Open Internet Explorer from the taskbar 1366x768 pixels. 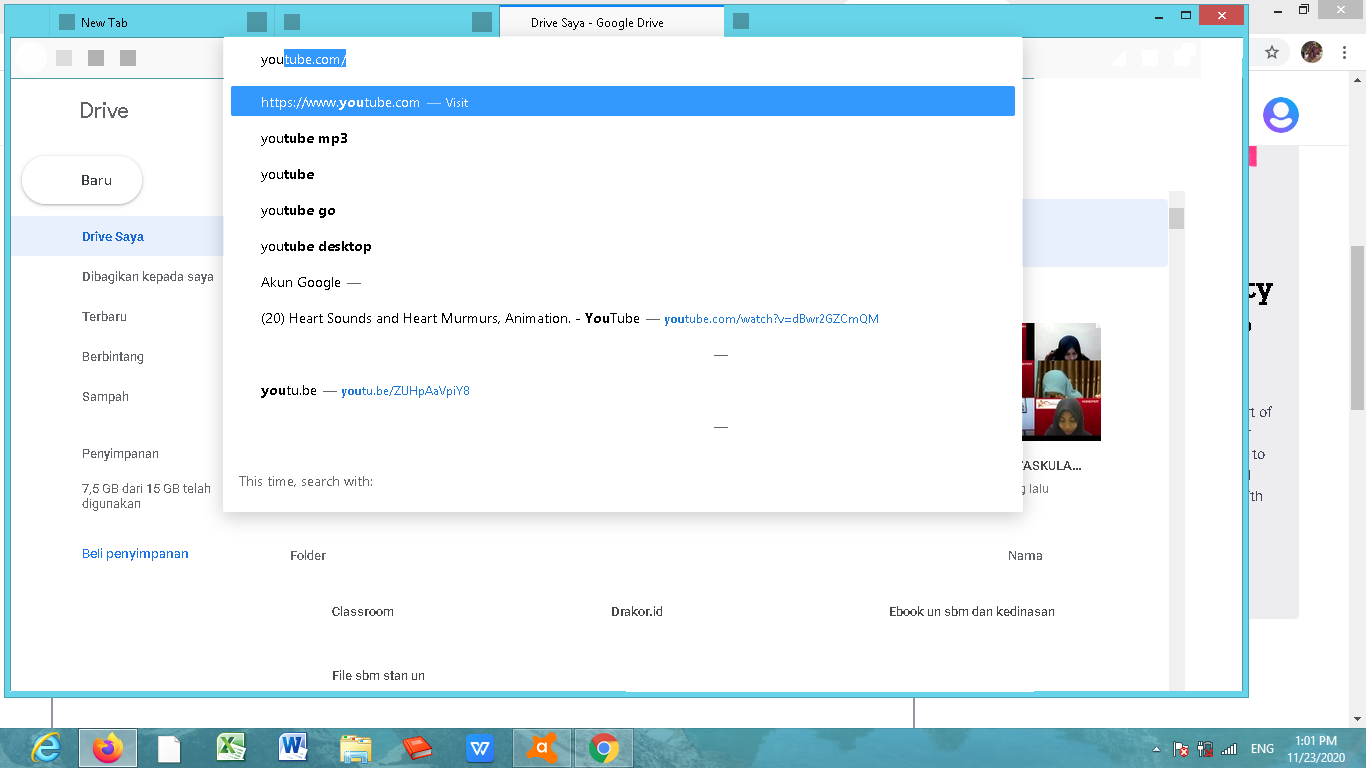(46, 748)
